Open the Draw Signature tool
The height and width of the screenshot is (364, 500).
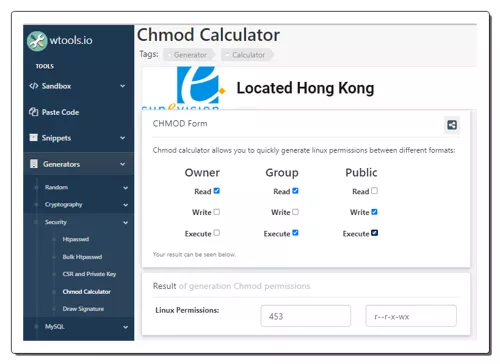83,309
